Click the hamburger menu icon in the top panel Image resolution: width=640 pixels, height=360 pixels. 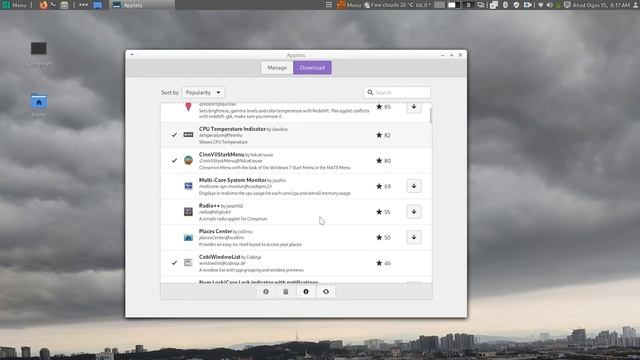tap(329, 5)
